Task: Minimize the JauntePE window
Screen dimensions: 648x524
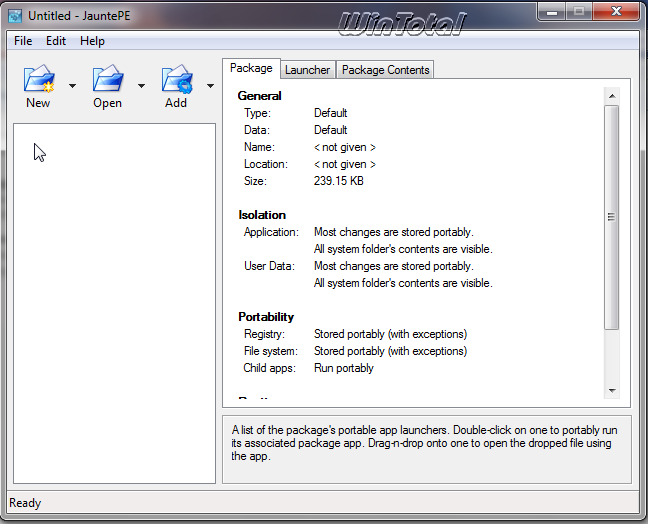Action: 552,12
